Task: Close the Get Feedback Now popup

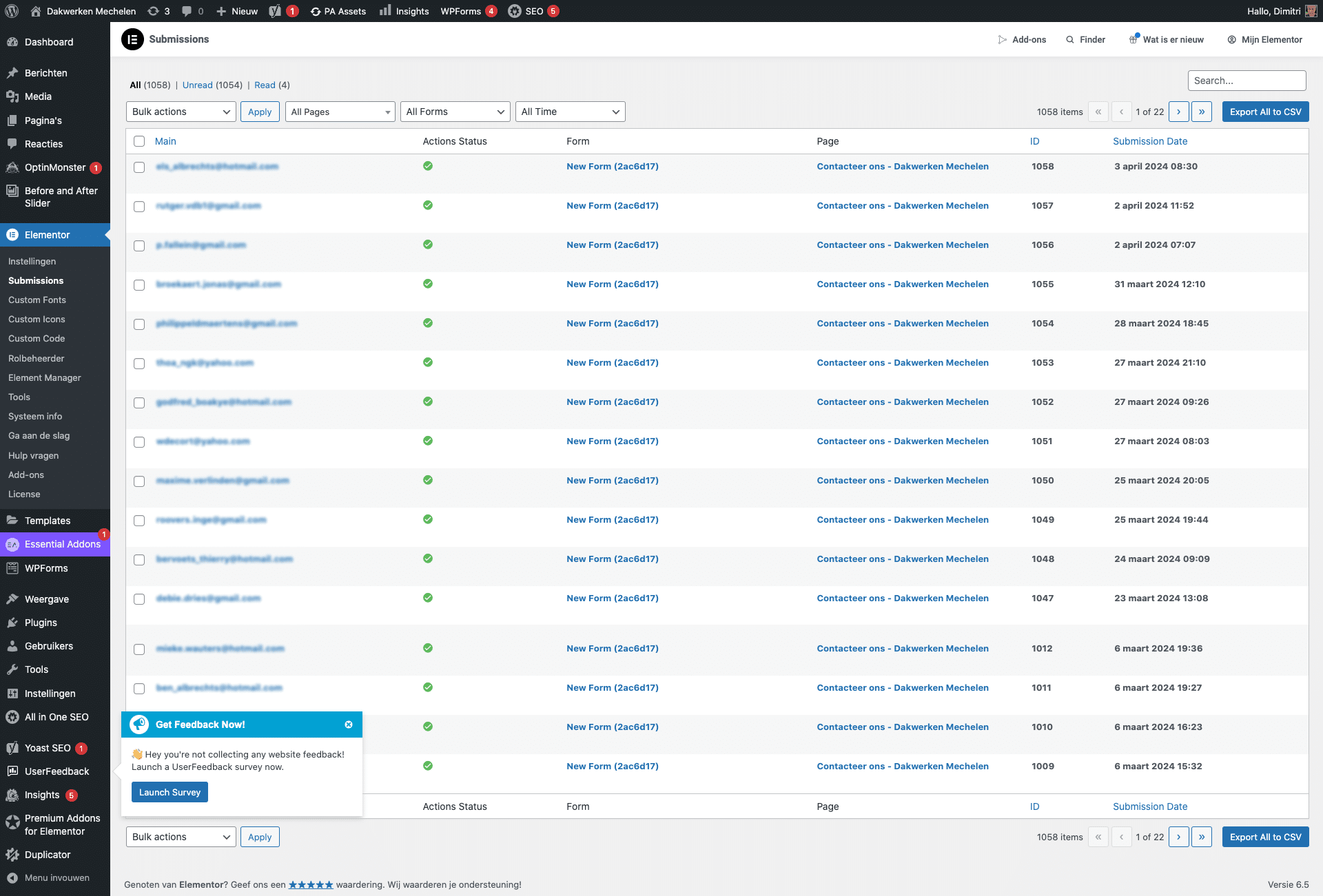Action: coord(349,725)
